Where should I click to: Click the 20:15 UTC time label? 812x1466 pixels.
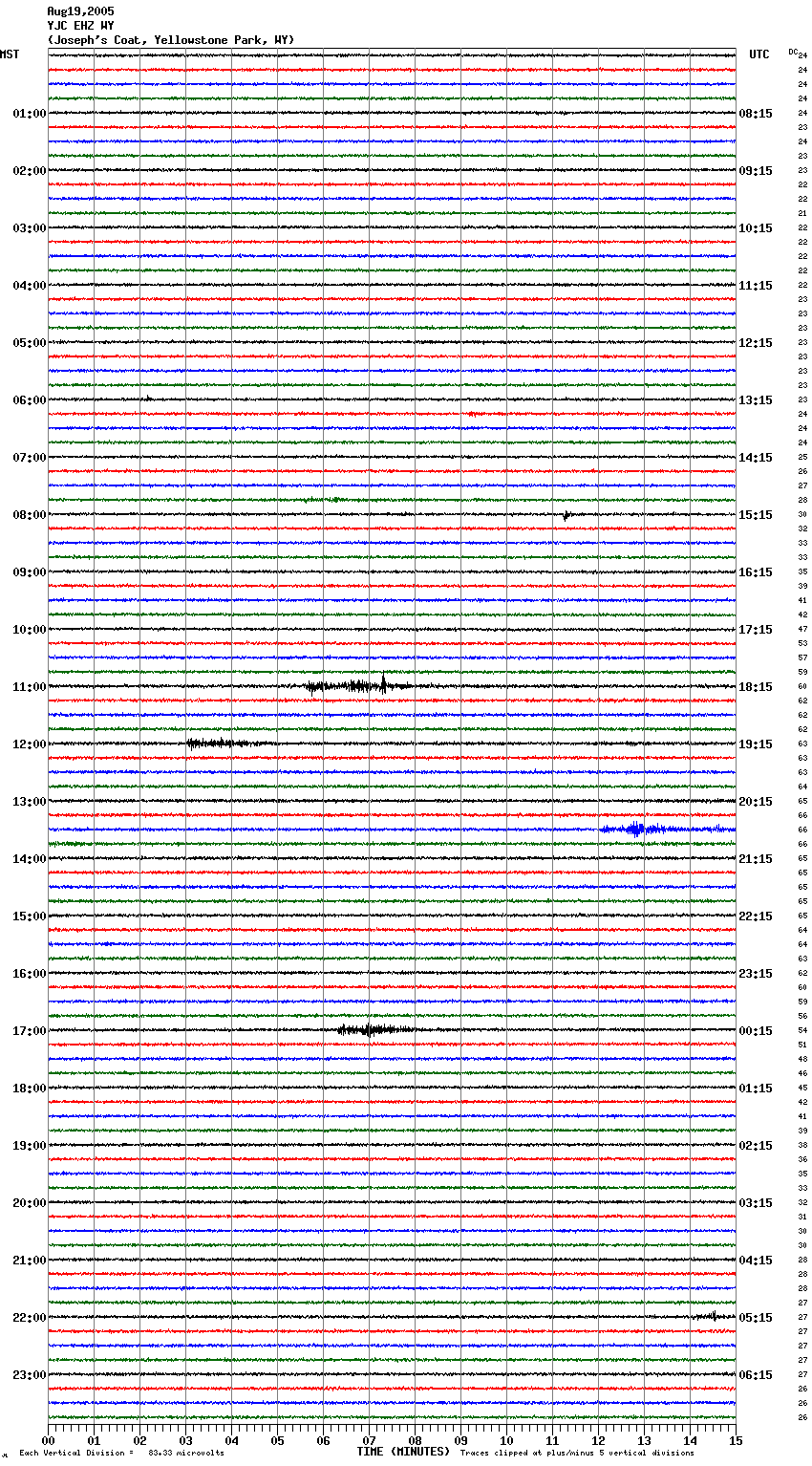tap(756, 802)
